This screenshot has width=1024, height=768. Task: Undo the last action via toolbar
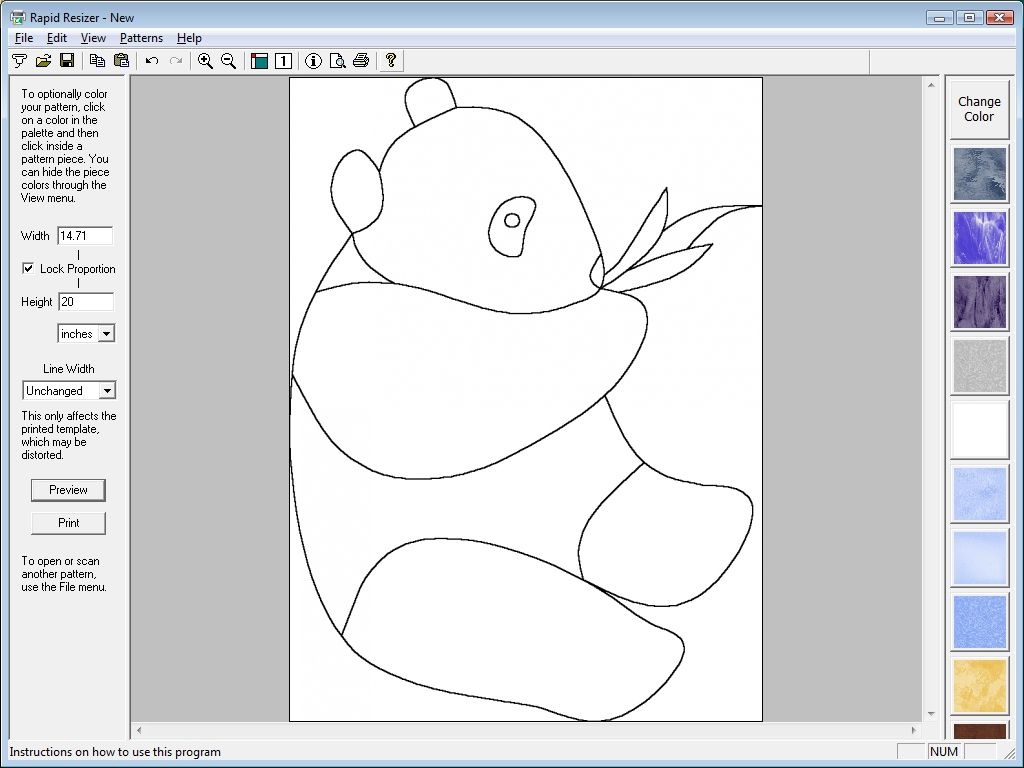(152, 61)
